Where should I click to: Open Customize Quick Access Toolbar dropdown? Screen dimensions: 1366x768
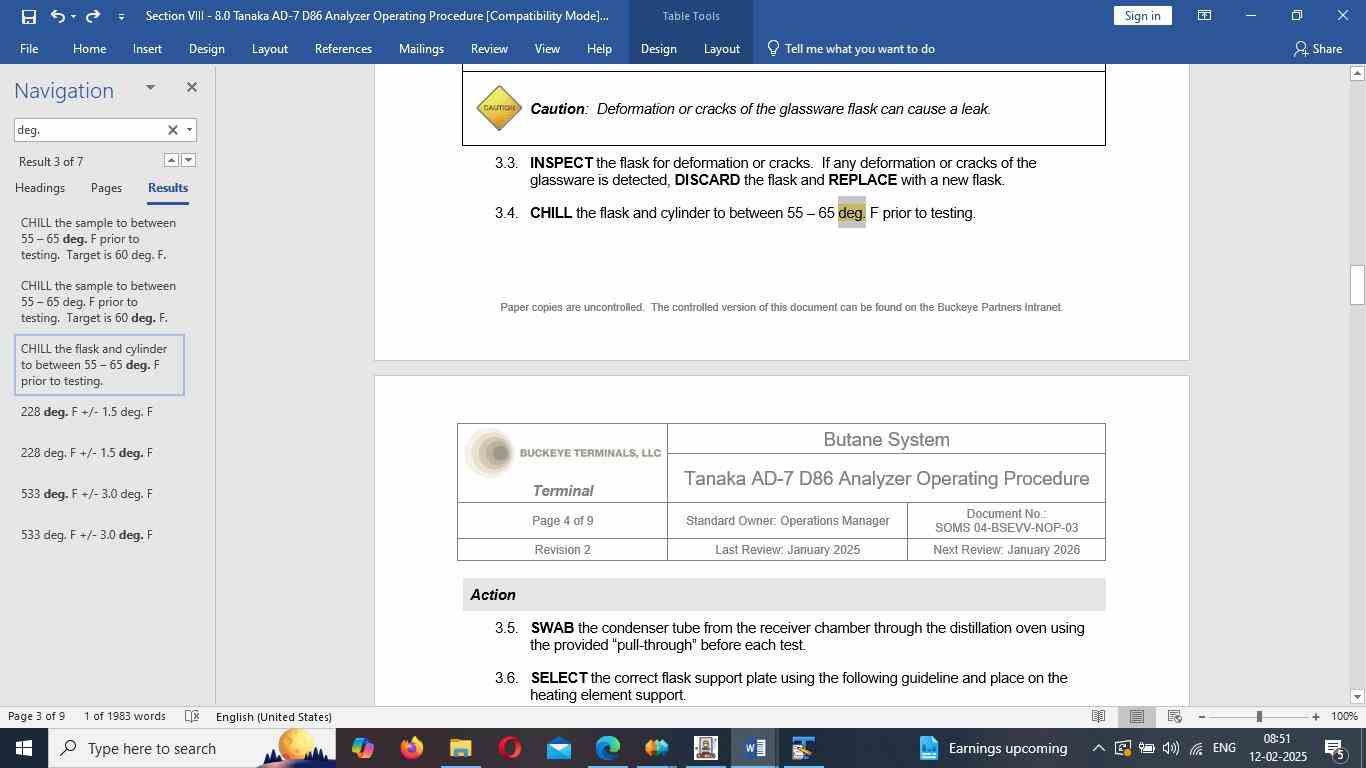tap(121, 17)
